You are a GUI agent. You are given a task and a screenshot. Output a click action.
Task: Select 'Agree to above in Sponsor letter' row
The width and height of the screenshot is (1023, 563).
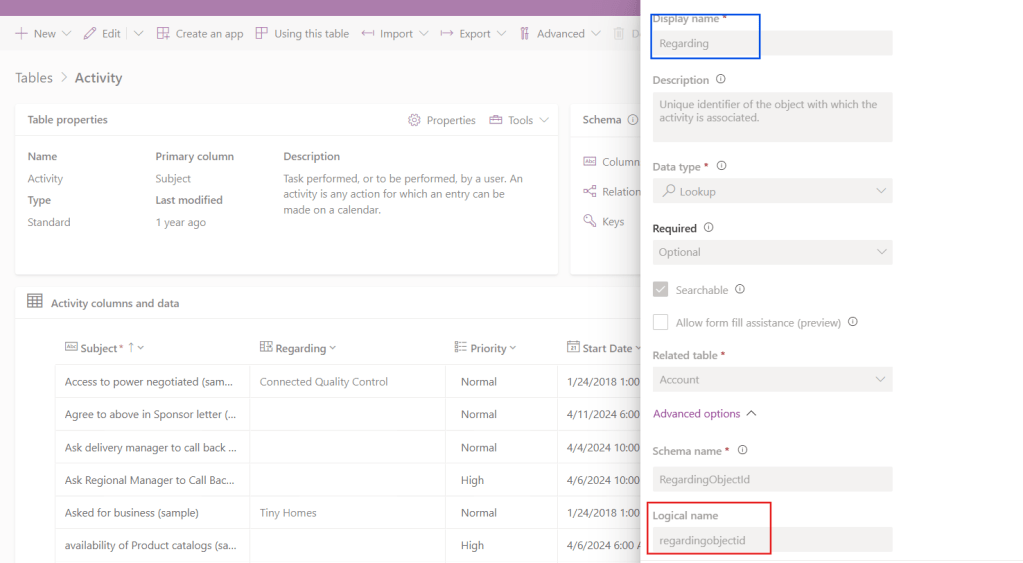[150, 414]
